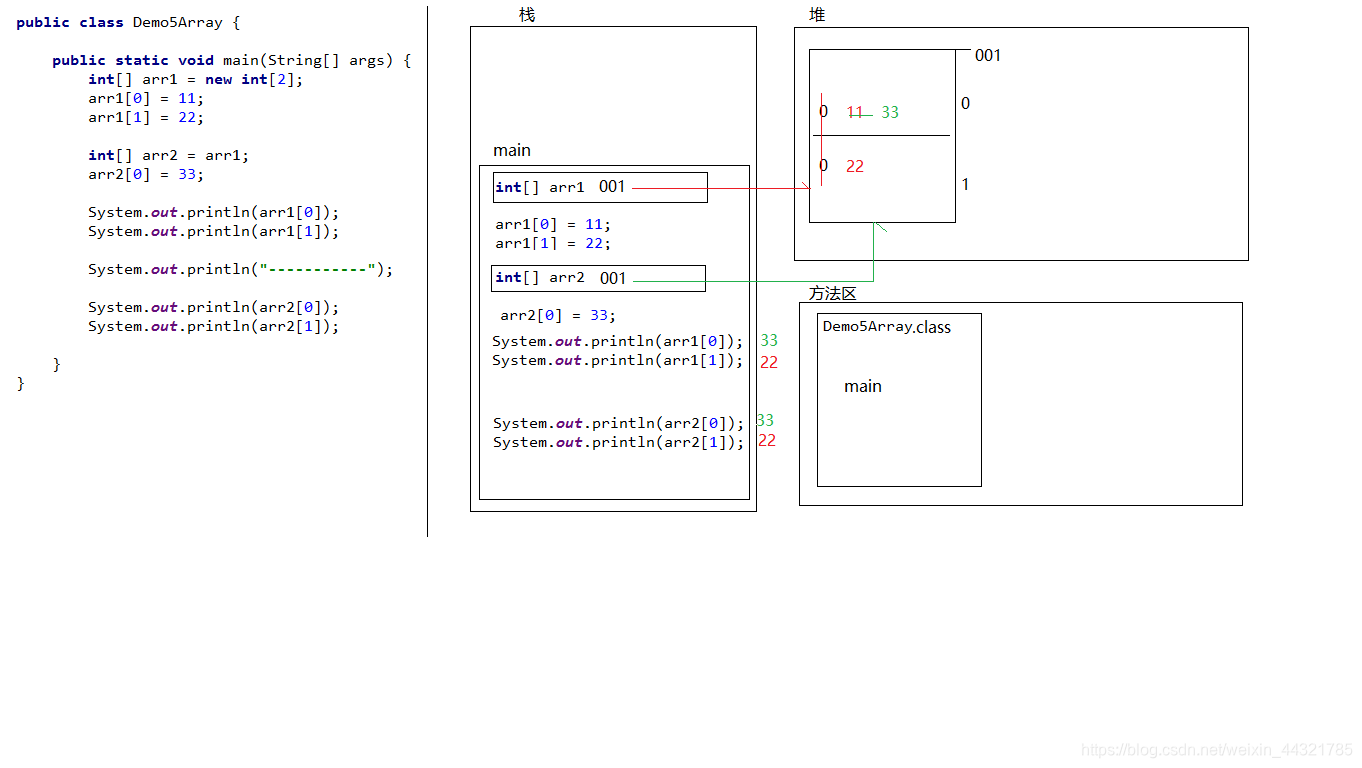The width and height of the screenshot is (1362, 768).
Task: Click println(arr1[0]) inside the main stack frame
Action: pyautogui.click(x=618, y=341)
